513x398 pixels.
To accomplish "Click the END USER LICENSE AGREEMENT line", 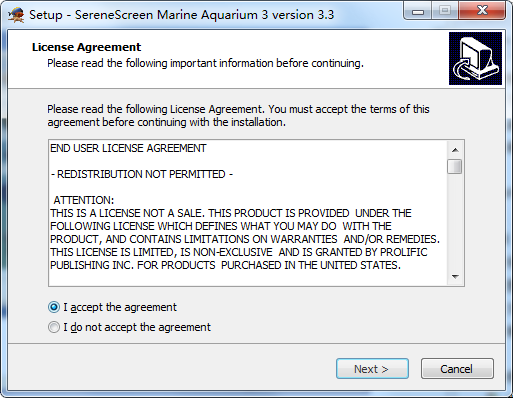I will tap(128, 148).
